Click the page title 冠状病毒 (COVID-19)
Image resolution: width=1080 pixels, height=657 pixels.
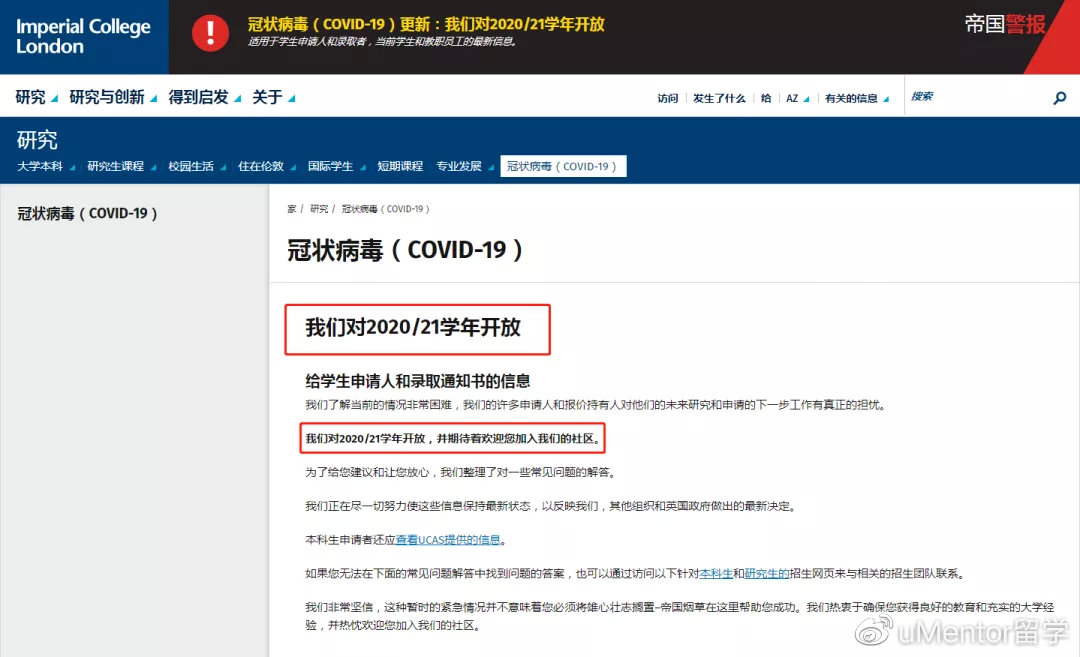pos(405,249)
